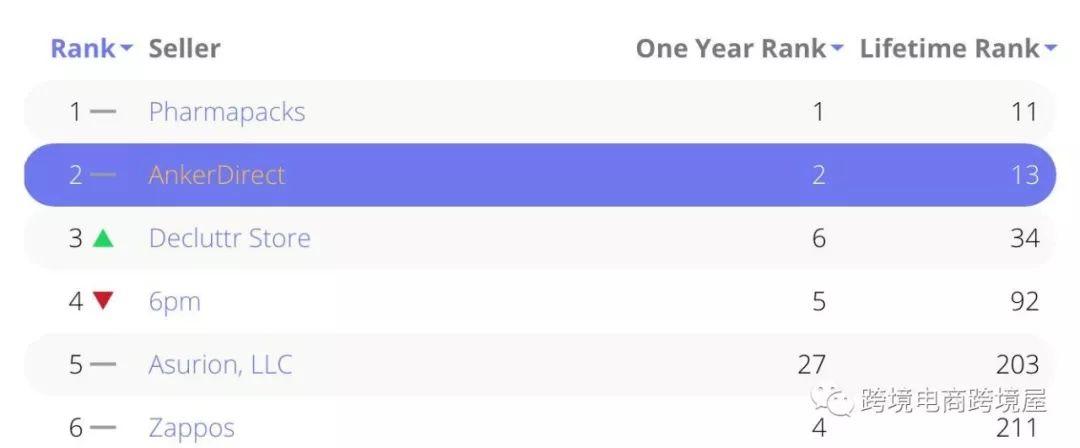The width and height of the screenshot is (1080, 448).
Task: Click the dash indicator in the AnkerDirect row
Action: (103, 175)
